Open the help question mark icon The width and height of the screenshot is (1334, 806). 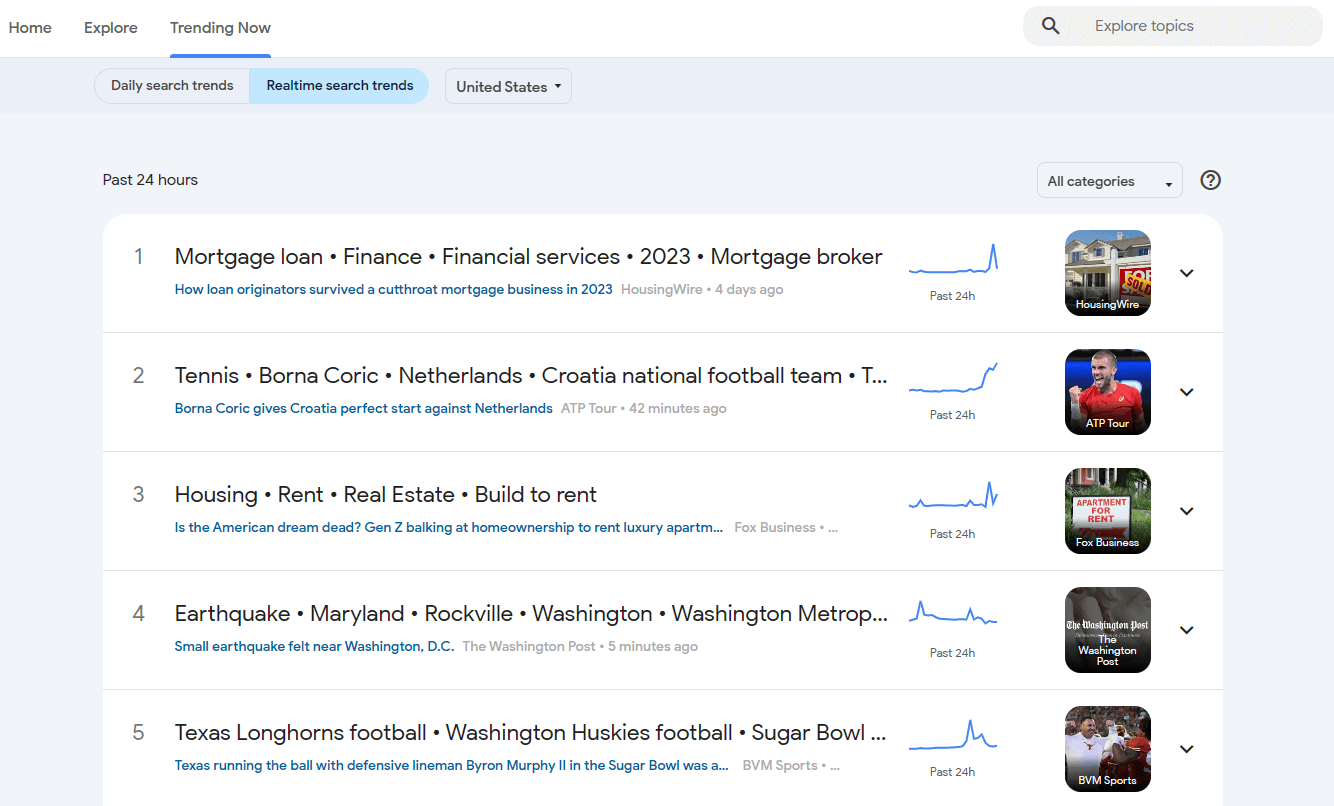[1210, 180]
